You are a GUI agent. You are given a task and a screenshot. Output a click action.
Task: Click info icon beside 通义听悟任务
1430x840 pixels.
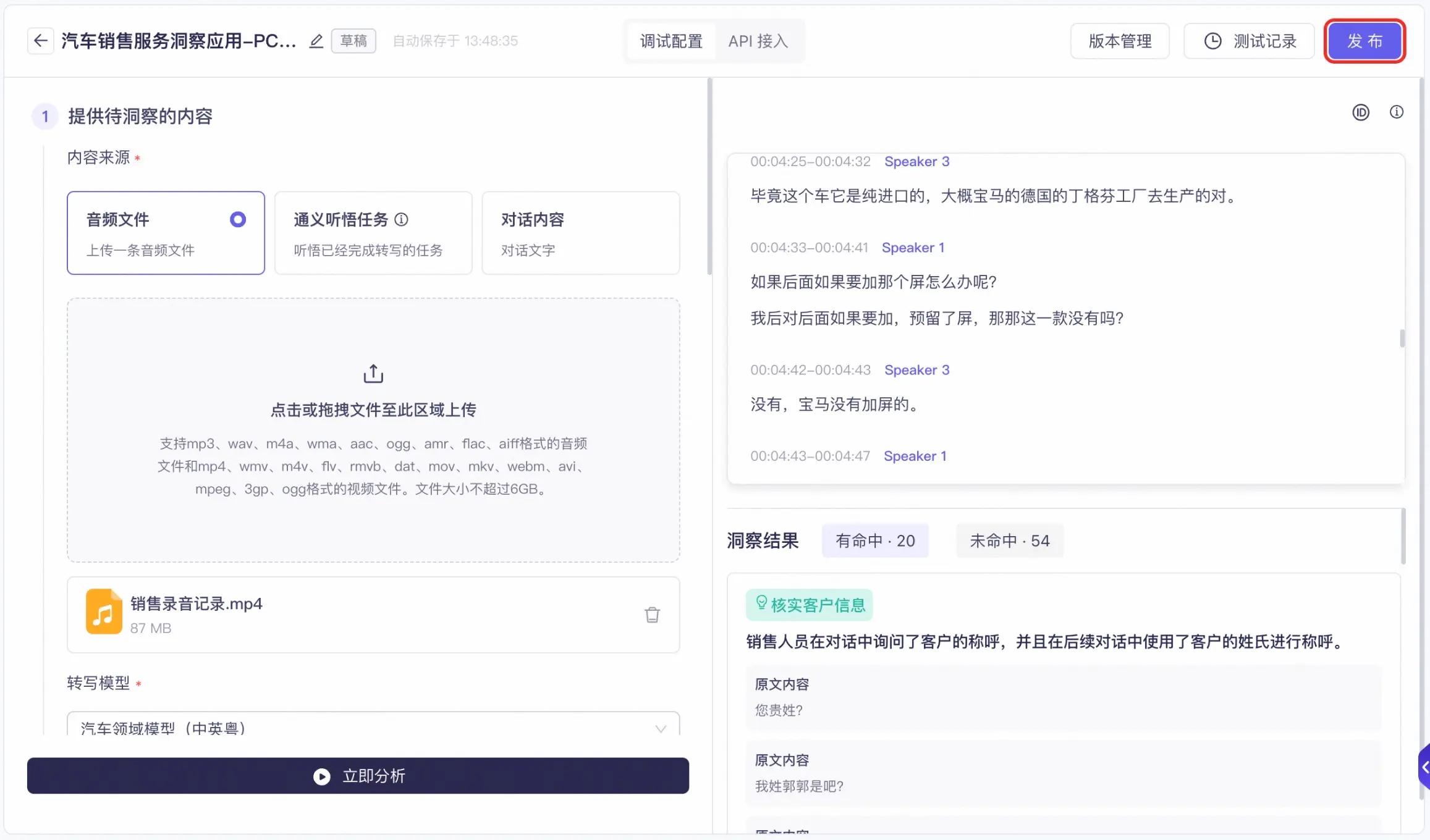(x=402, y=219)
